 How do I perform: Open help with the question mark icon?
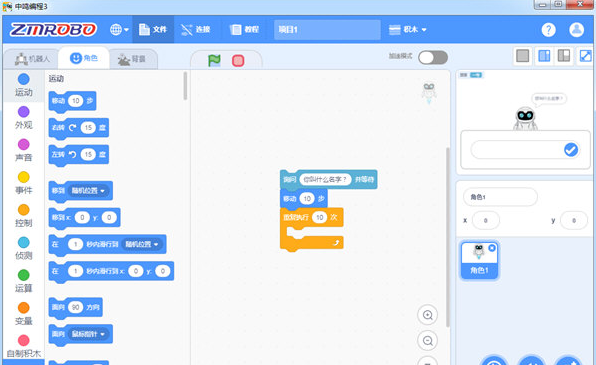tap(548, 29)
